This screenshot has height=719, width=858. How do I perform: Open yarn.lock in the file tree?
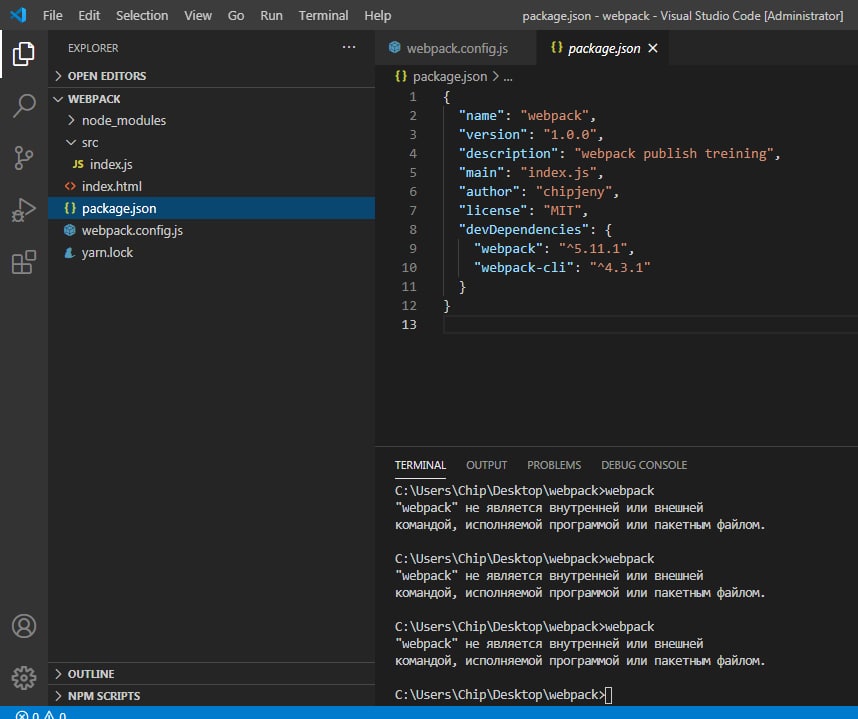(x=211, y=252)
